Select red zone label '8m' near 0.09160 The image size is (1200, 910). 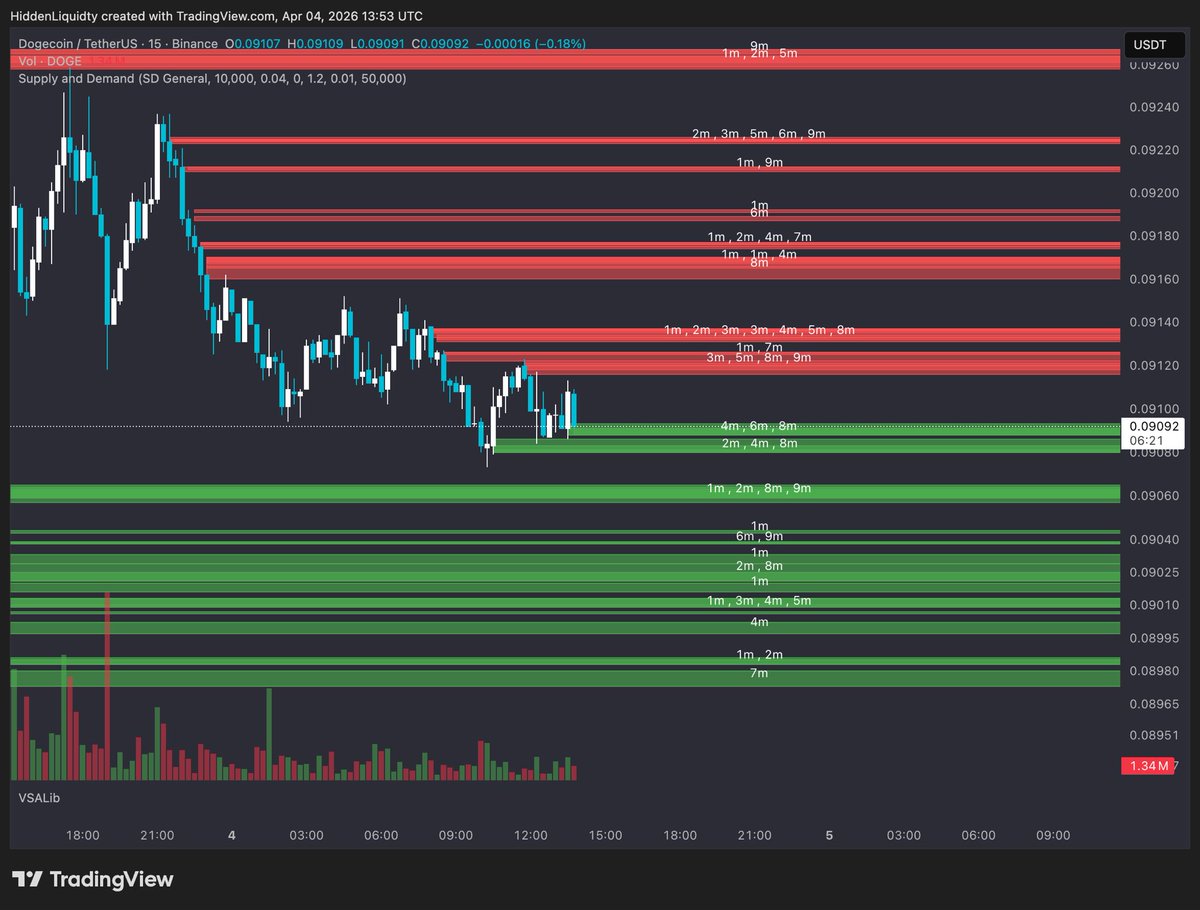tap(759, 263)
